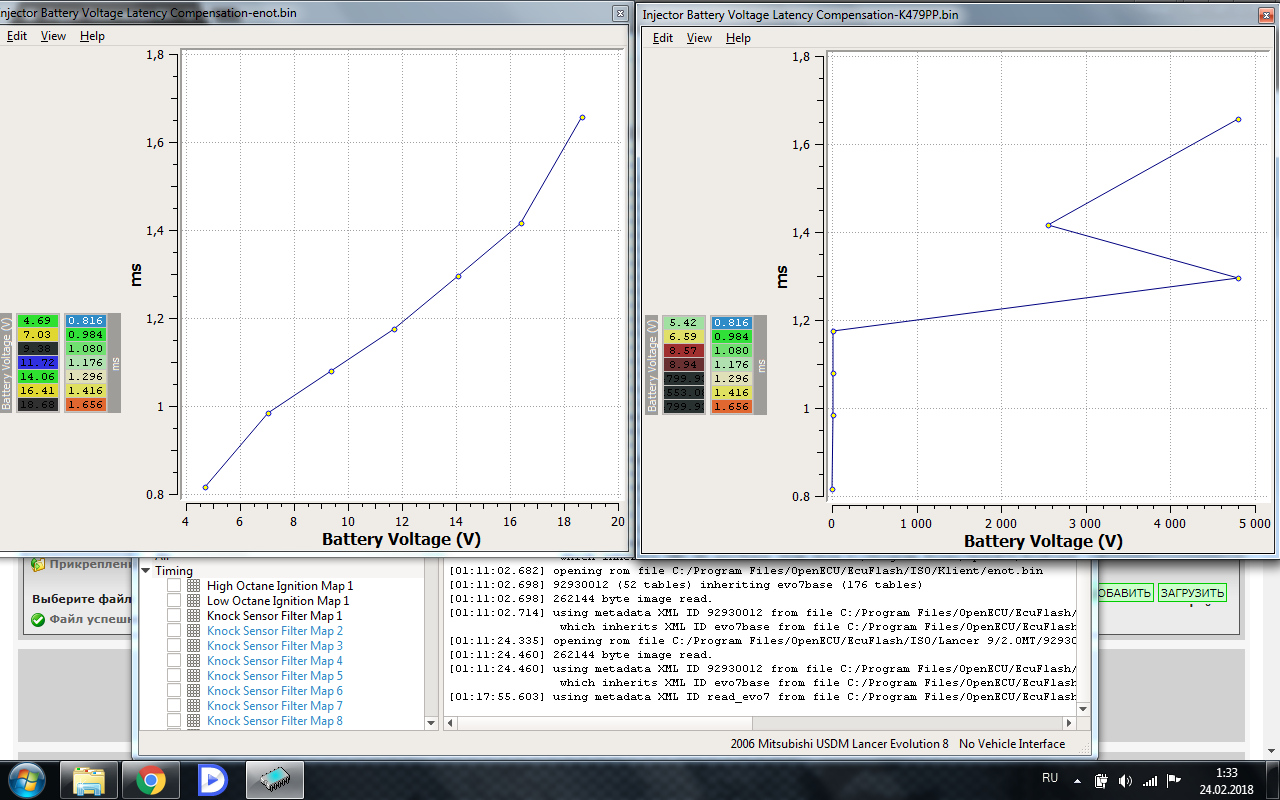Click the volume speaker tray icon
The width and height of the screenshot is (1280, 800).
click(x=1125, y=780)
